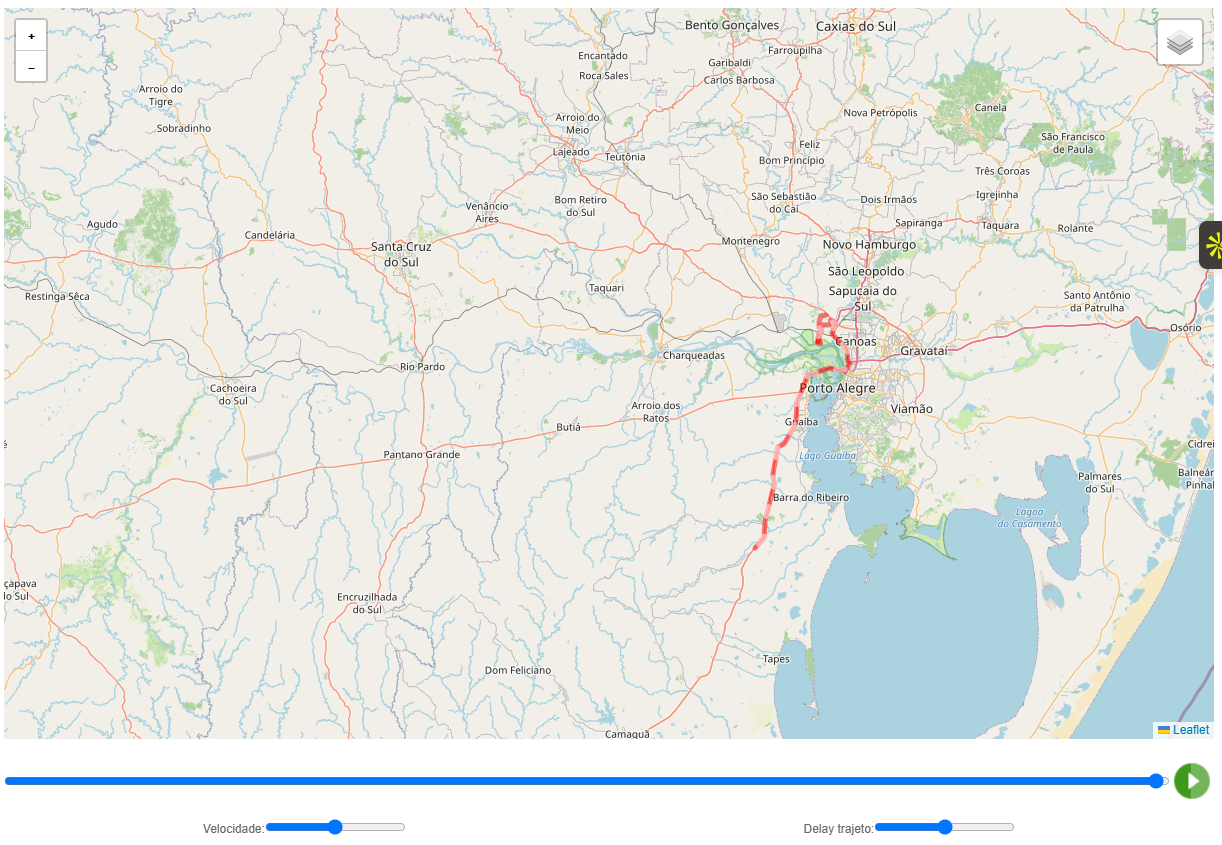Zoom in on the map
Viewport: 1222px width, 845px height.
point(31,36)
